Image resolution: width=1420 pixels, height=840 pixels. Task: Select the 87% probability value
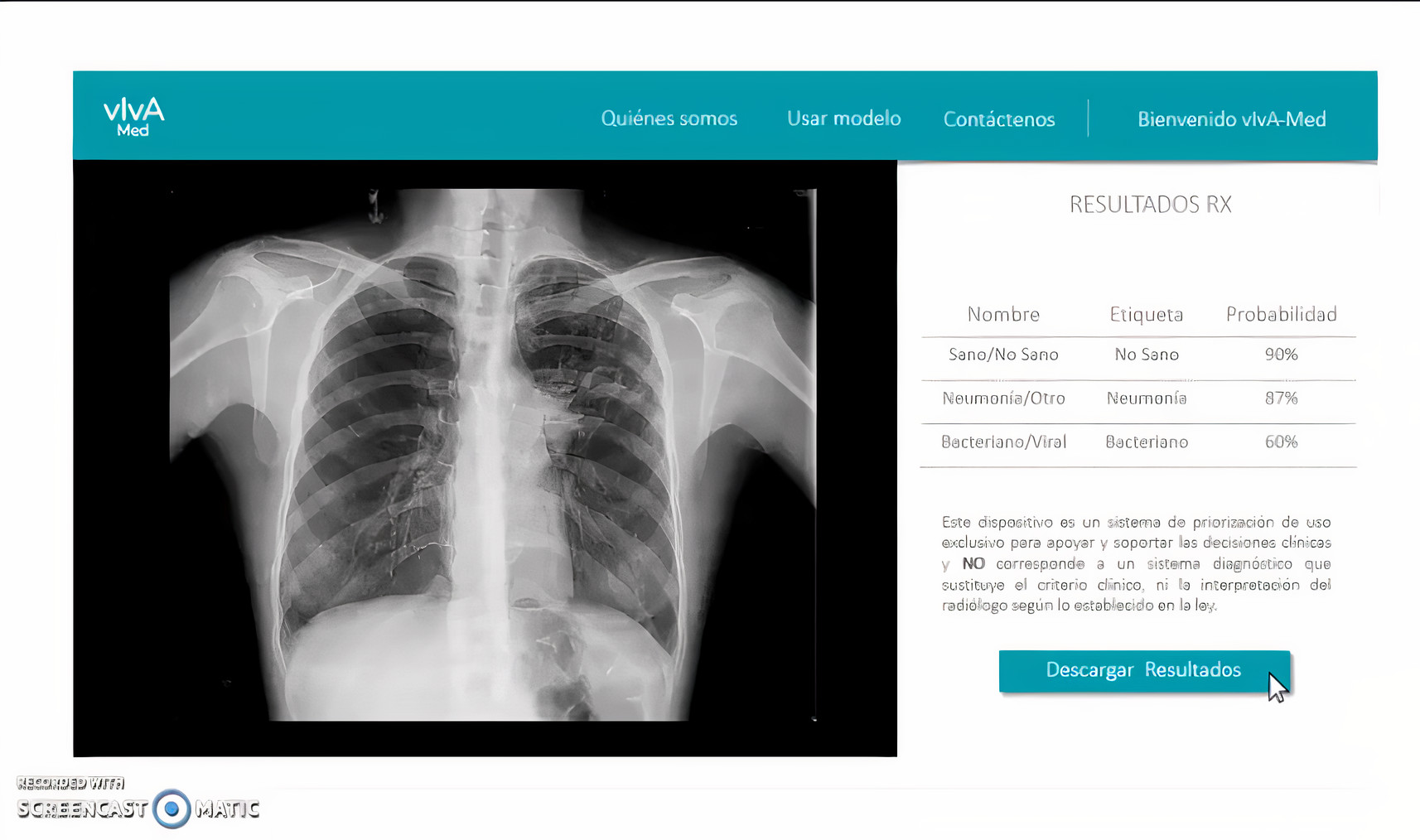point(1281,398)
